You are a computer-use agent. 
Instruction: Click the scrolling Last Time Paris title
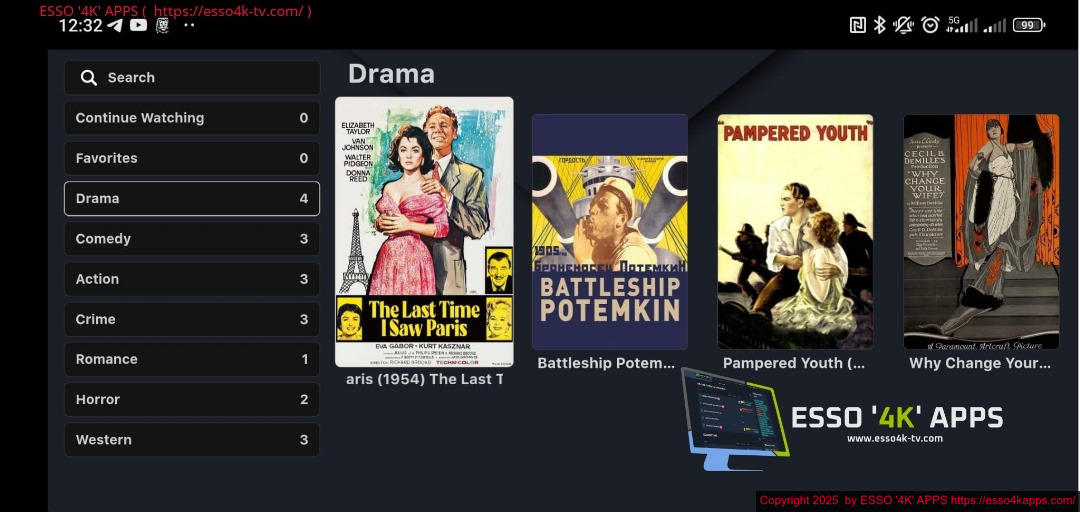424,380
